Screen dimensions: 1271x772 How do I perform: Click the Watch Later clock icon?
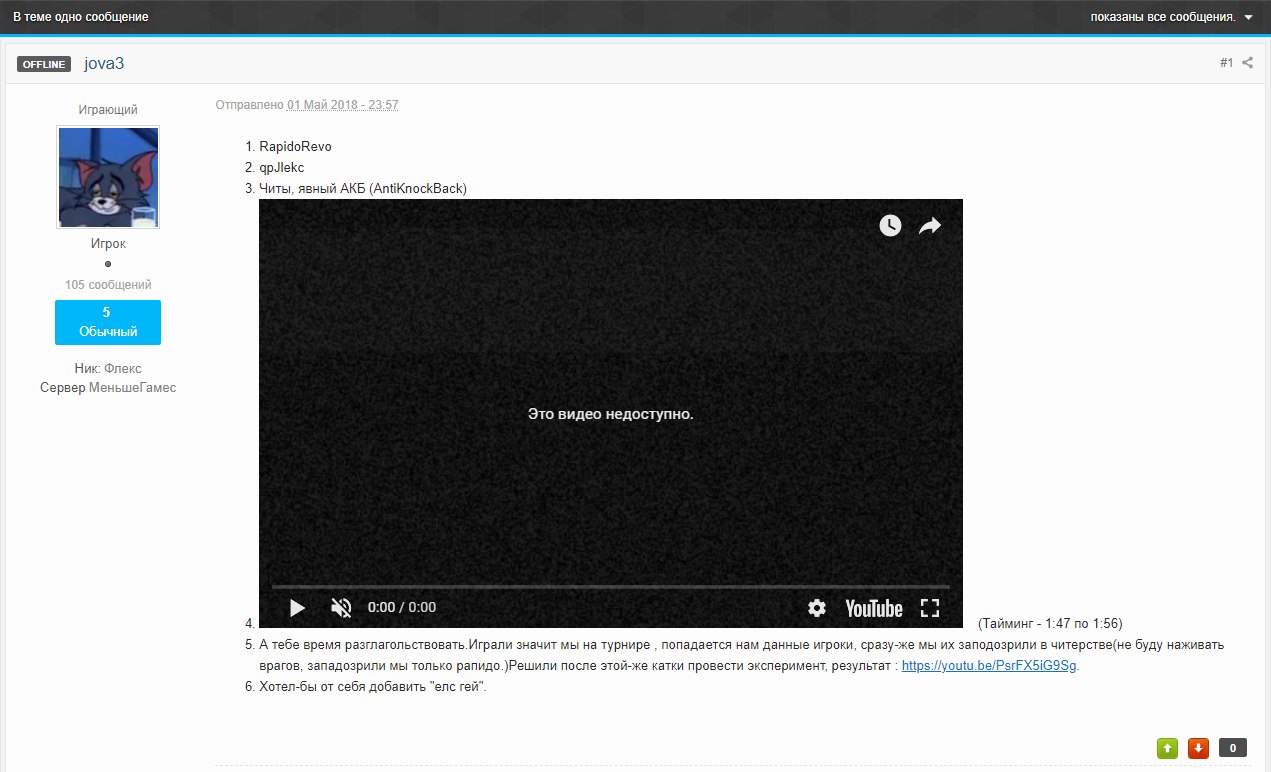[x=890, y=226]
